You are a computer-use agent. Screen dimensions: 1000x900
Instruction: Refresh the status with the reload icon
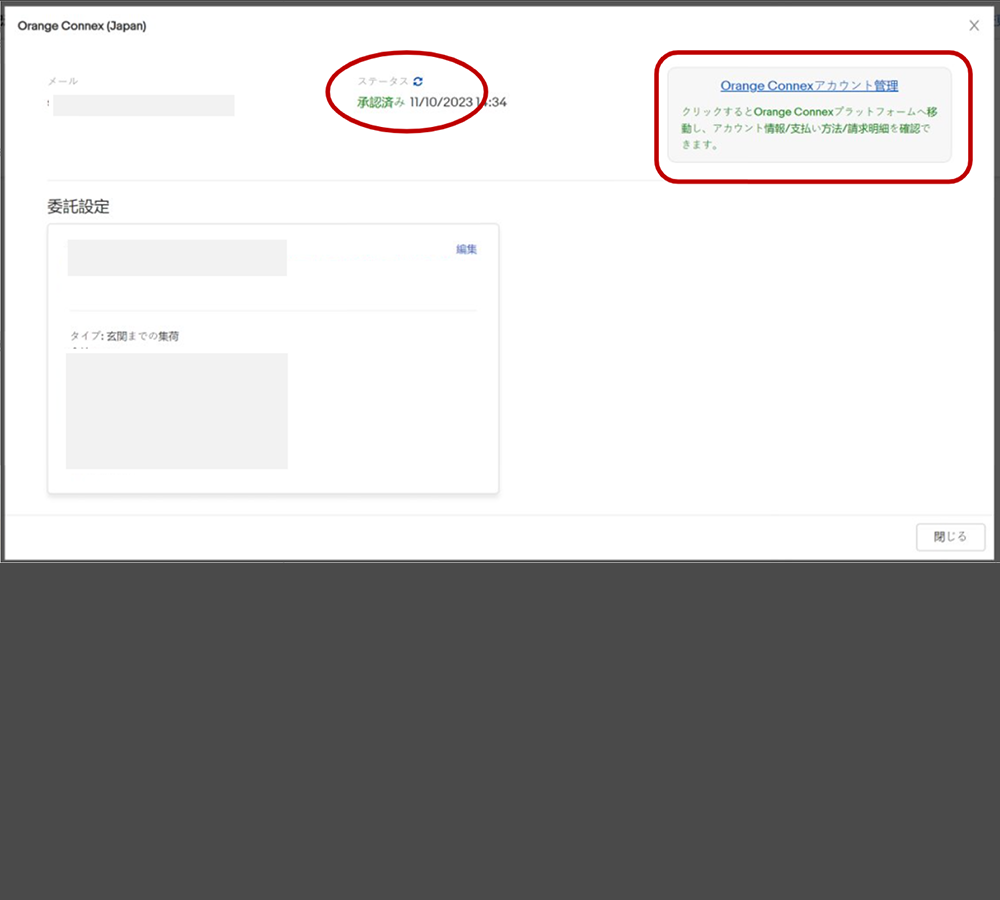pos(418,81)
